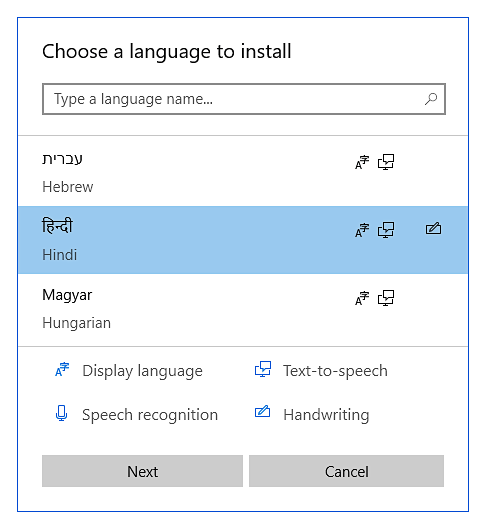484x528 pixels.
Task: Select the Hindi language label
Action: point(60,255)
